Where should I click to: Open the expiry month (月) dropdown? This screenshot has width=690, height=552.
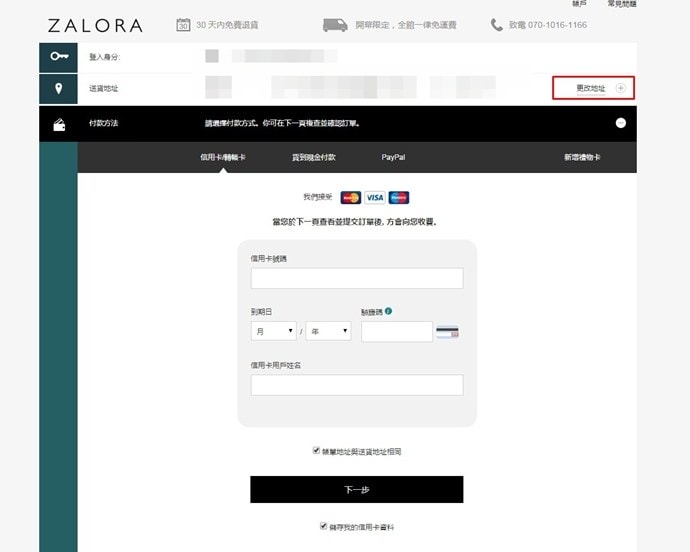[x=274, y=331]
